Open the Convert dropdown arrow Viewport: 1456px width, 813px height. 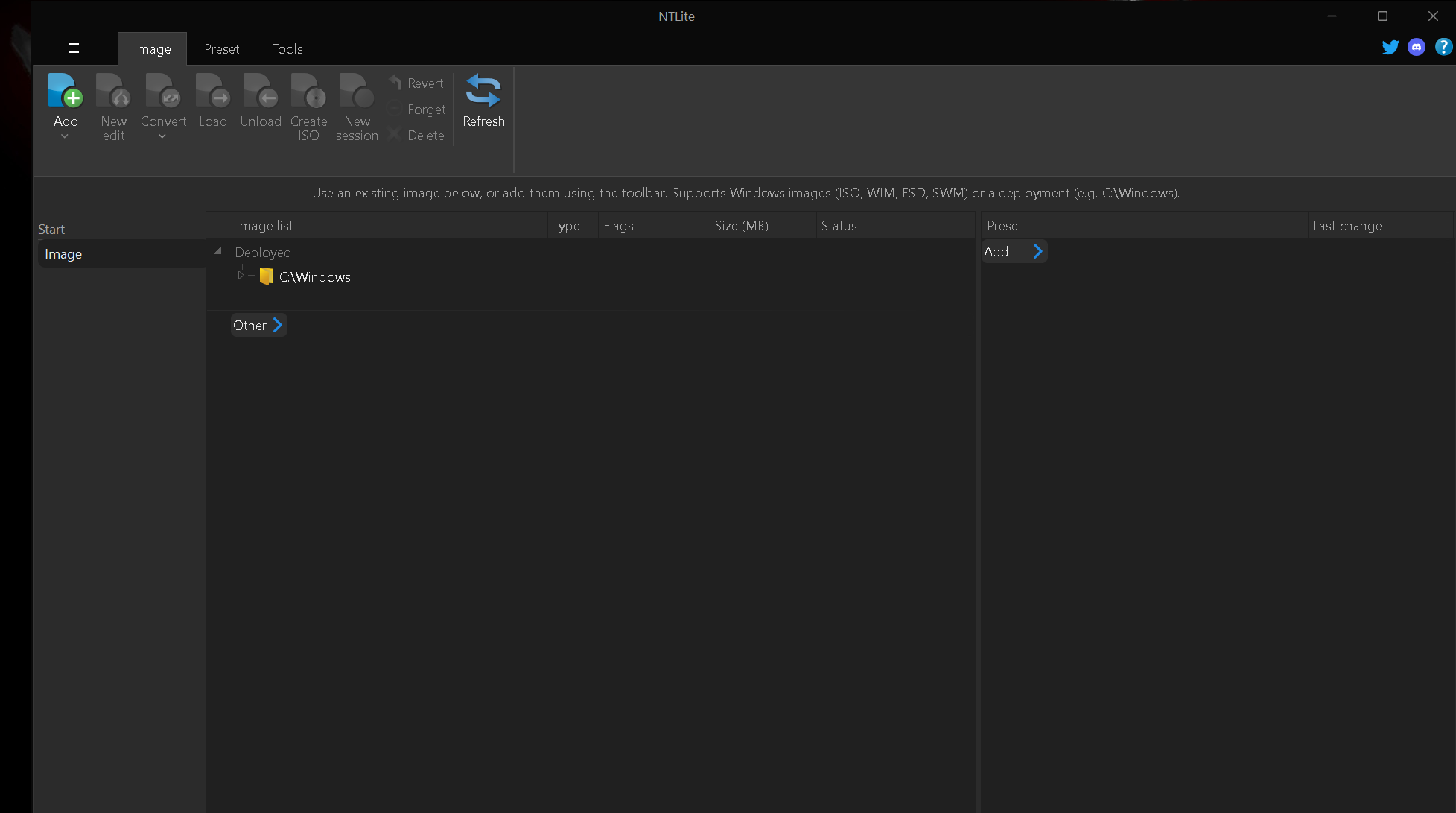[162, 136]
